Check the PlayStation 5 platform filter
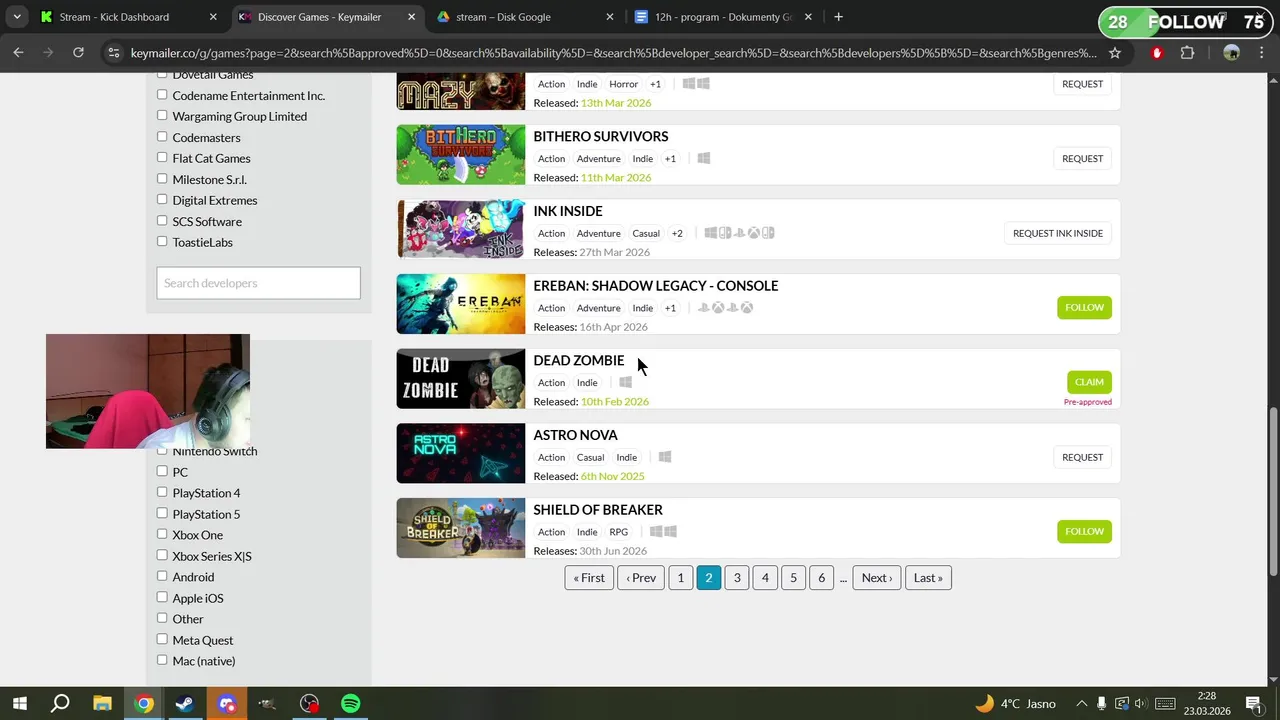The width and height of the screenshot is (1280, 720). click(x=162, y=514)
